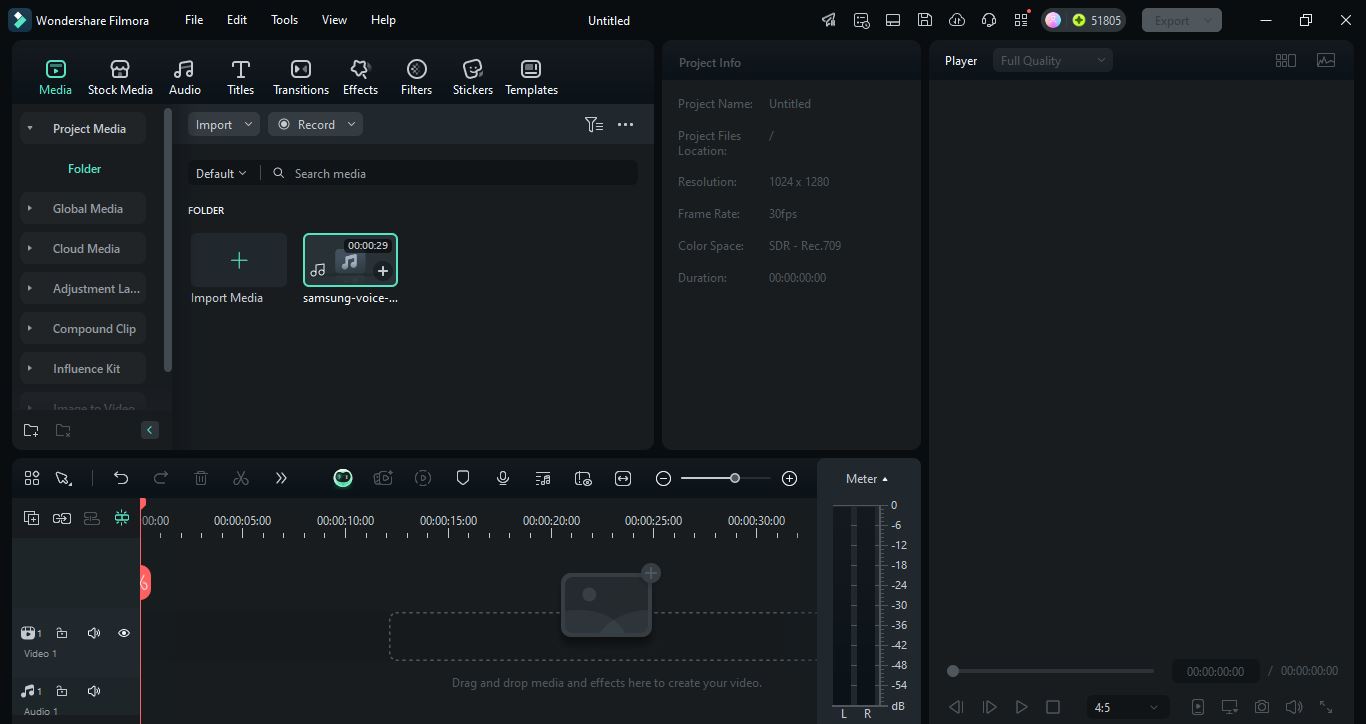Open the Filters tab
The image size is (1366, 724).
click(416, 77)
